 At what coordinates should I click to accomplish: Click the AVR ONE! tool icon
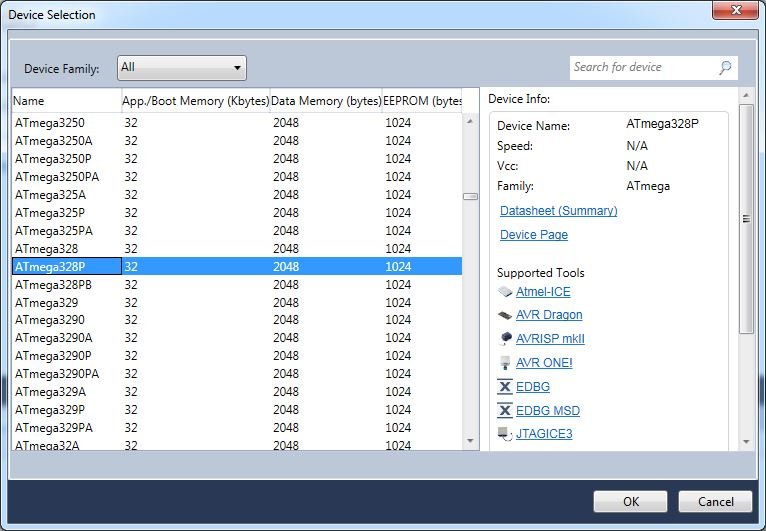point(505,363)
